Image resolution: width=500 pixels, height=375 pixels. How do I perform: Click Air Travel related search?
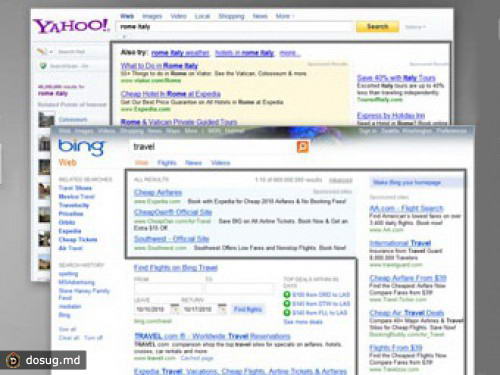click(x=70, y=248)
